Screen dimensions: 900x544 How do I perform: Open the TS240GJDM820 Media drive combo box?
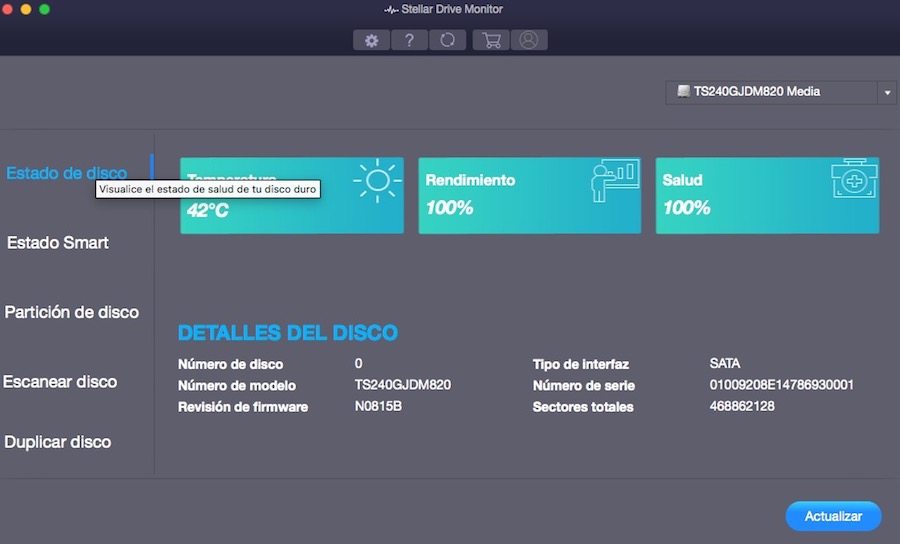click(x=781, y=92)
